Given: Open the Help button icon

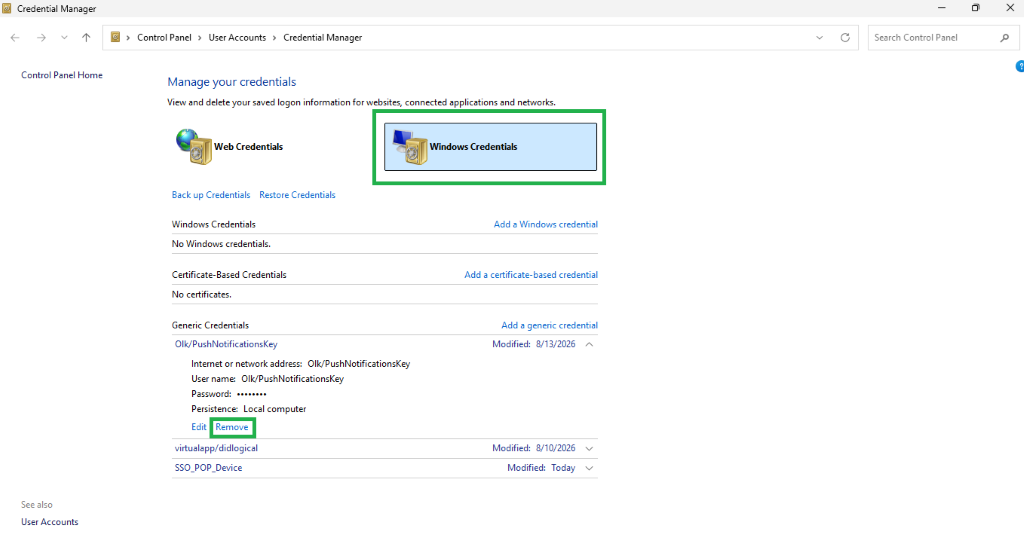Looking at the screenshot, I should 1019,66.
